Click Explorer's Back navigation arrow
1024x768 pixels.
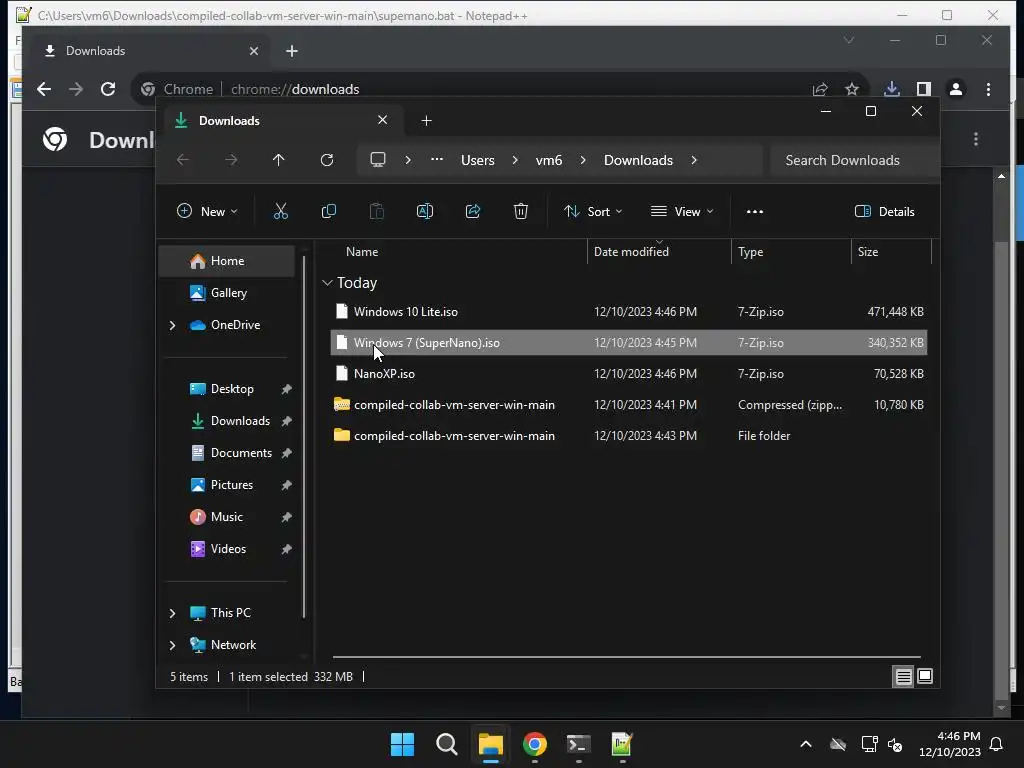coord(183,160)
